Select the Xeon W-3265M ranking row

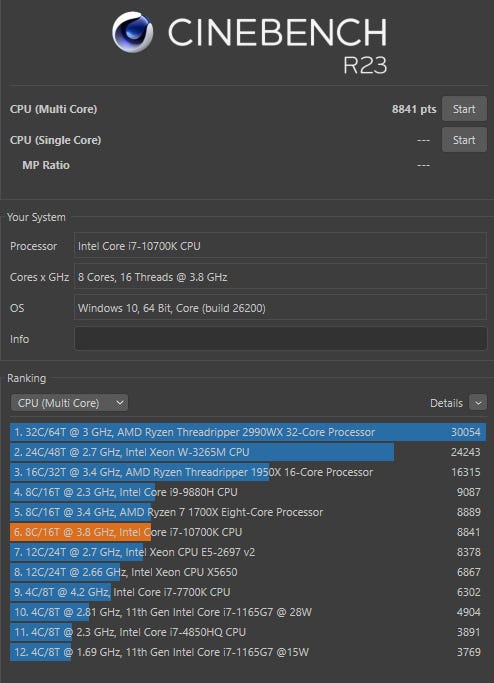click(248, 452)
